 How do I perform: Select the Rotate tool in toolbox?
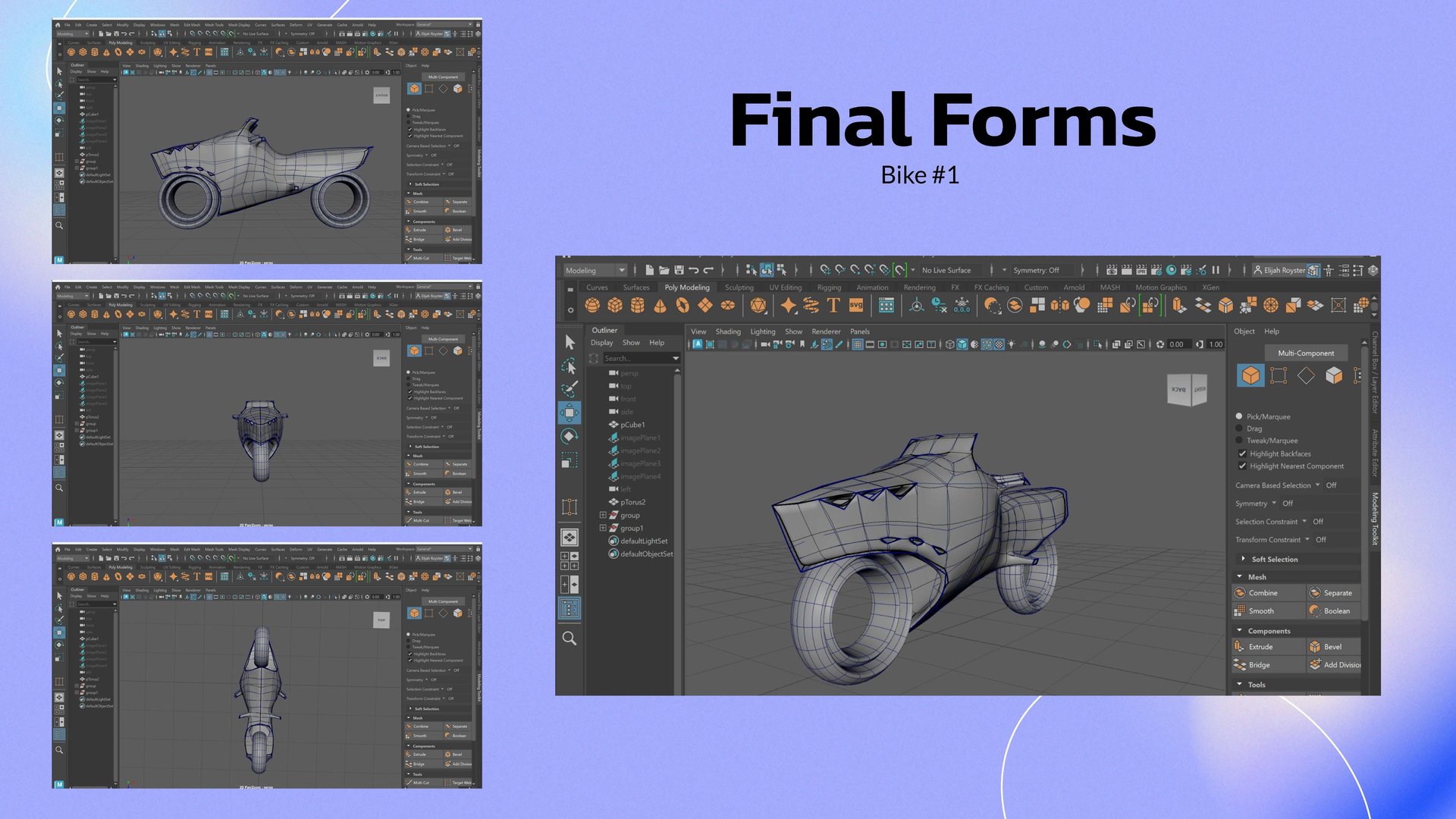pos(570,437)
